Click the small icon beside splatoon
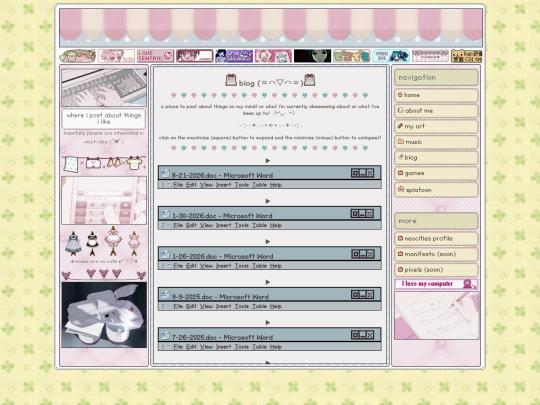 tap(401, 189)
